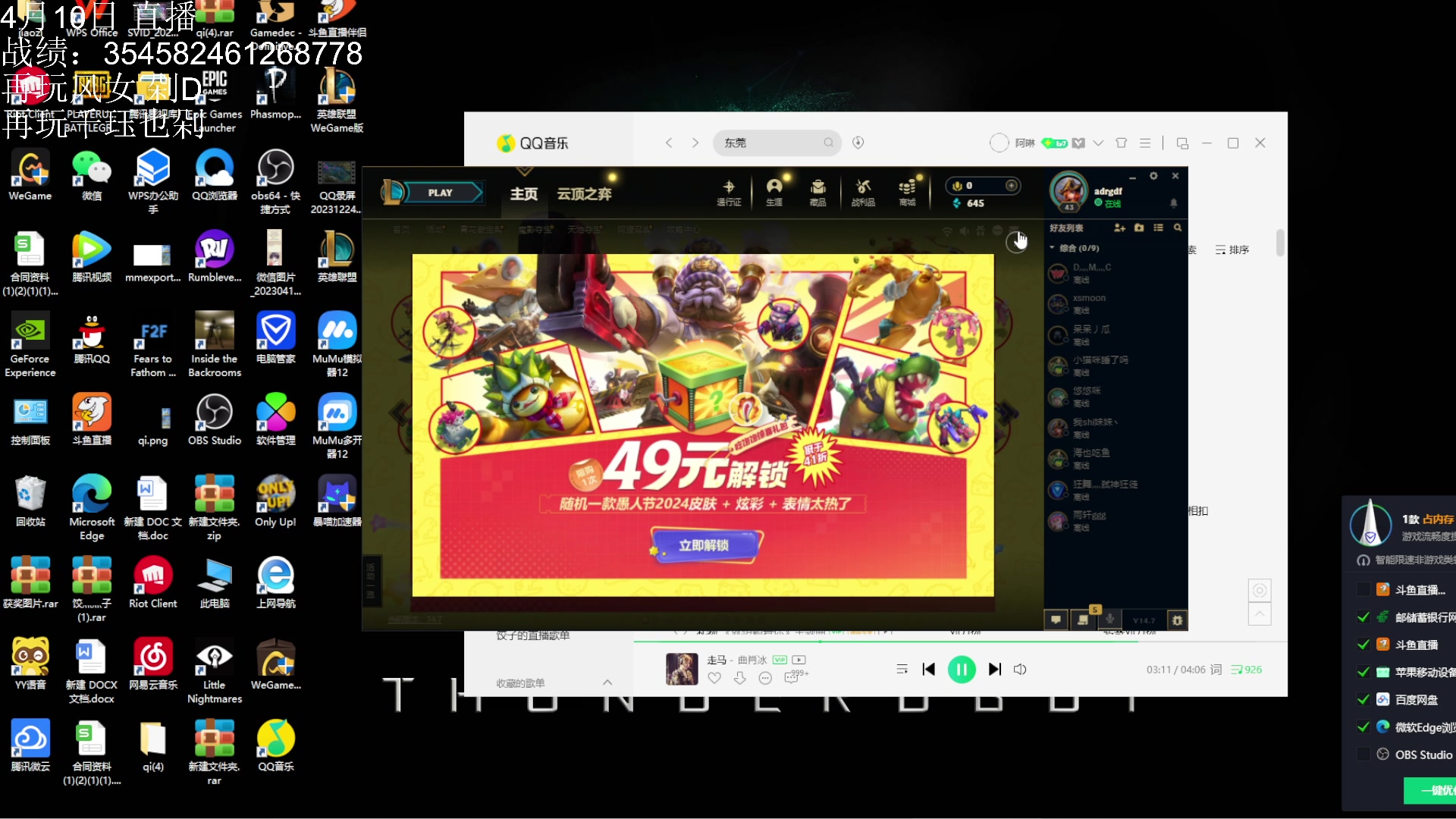Uncheck the 微软Edge浏览器 checkbox
The height and width of the screenshot is (819, 1456).
[x=1363, y=726]
